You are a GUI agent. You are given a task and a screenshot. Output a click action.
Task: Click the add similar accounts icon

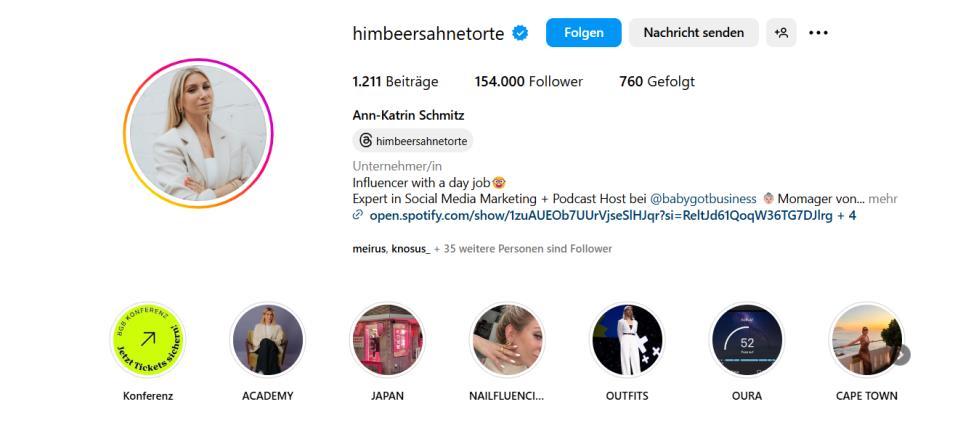coord(781,33)
